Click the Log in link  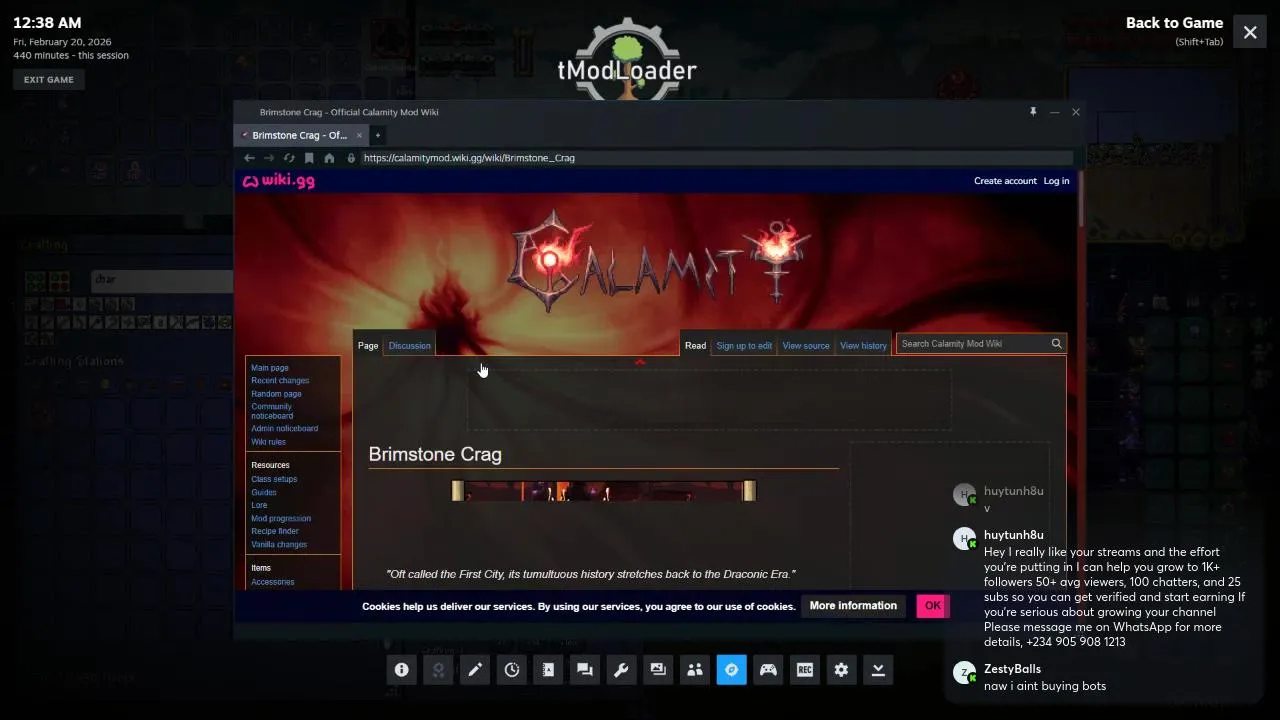[x=1056, y=181]
